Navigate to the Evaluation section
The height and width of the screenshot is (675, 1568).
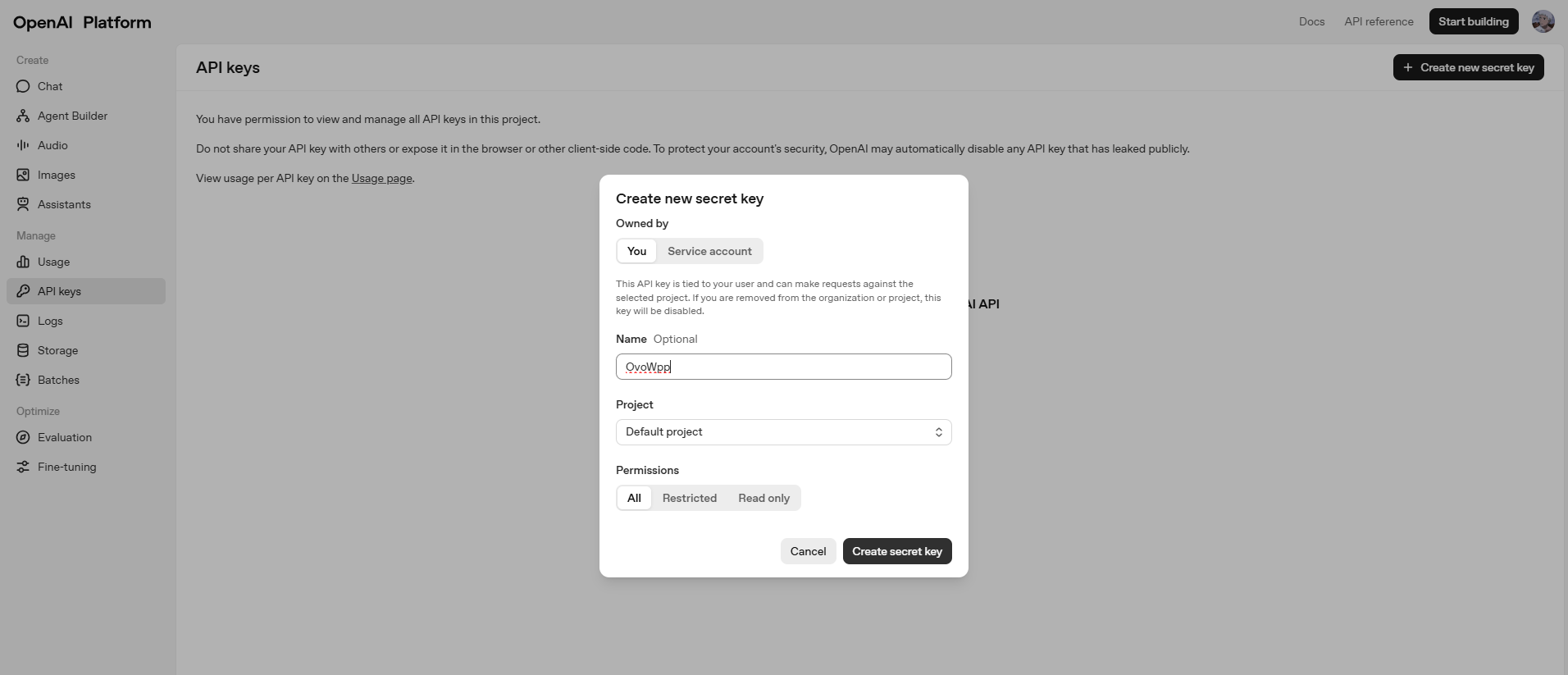(x=64, y=437)
